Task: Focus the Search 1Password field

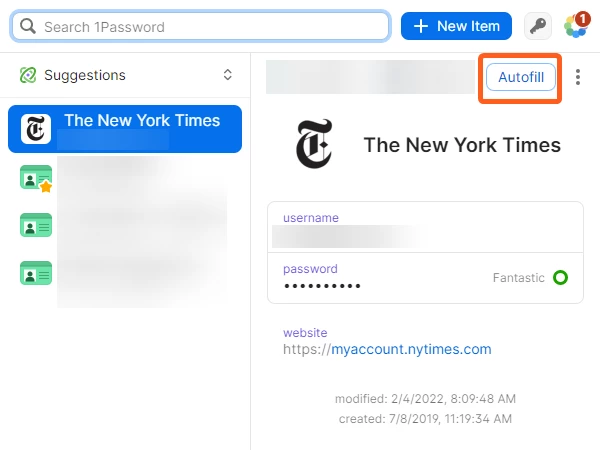Action: pos(201,26)
